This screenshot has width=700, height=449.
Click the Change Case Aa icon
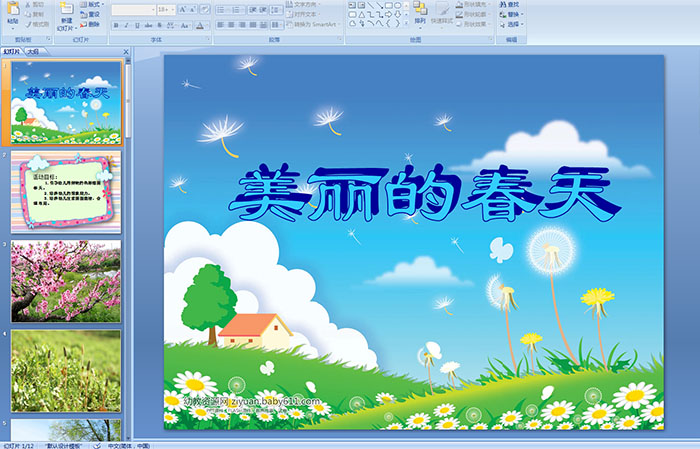click(x=185, y=25)
